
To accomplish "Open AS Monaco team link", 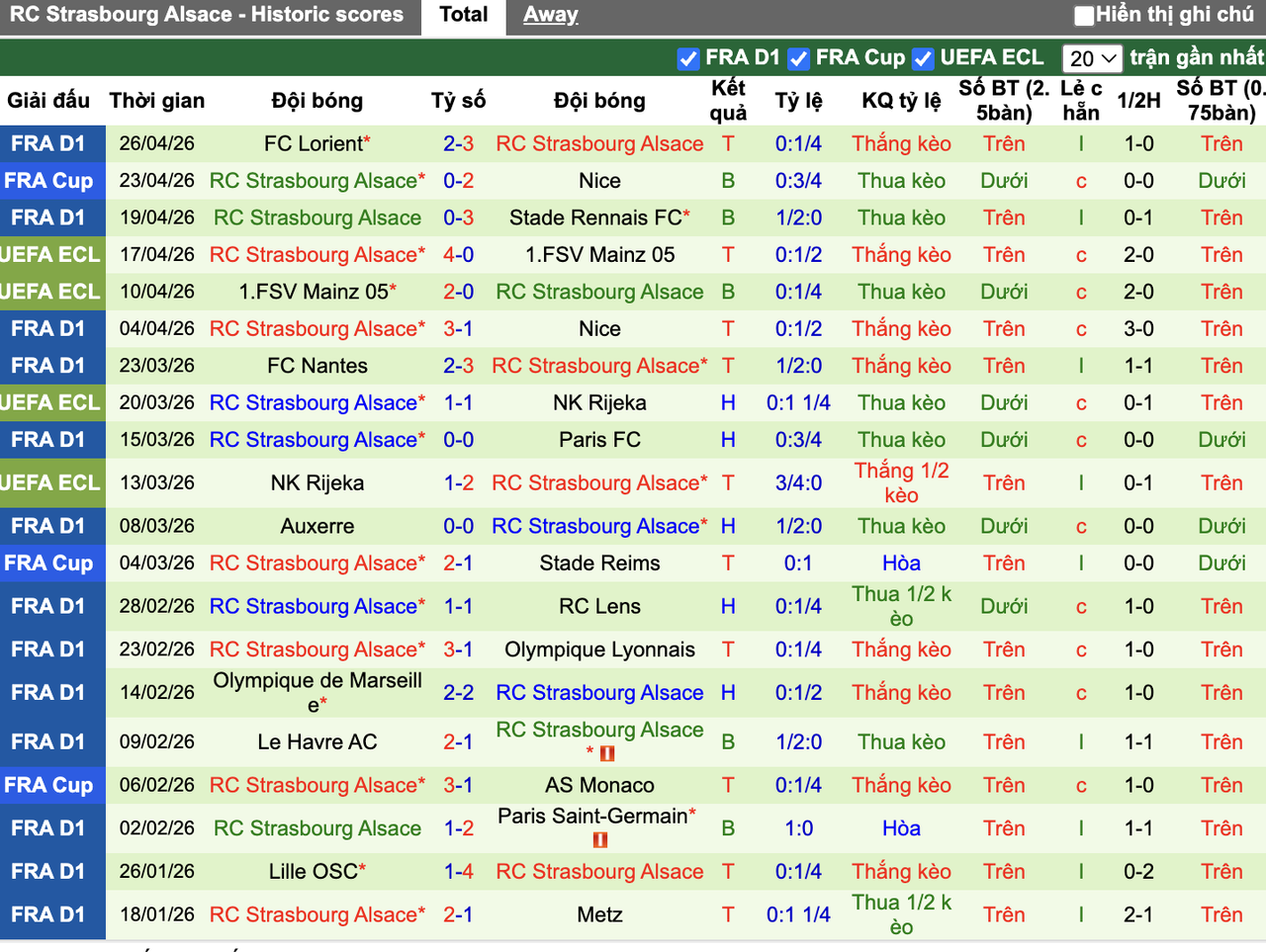I will click(600, 785).
